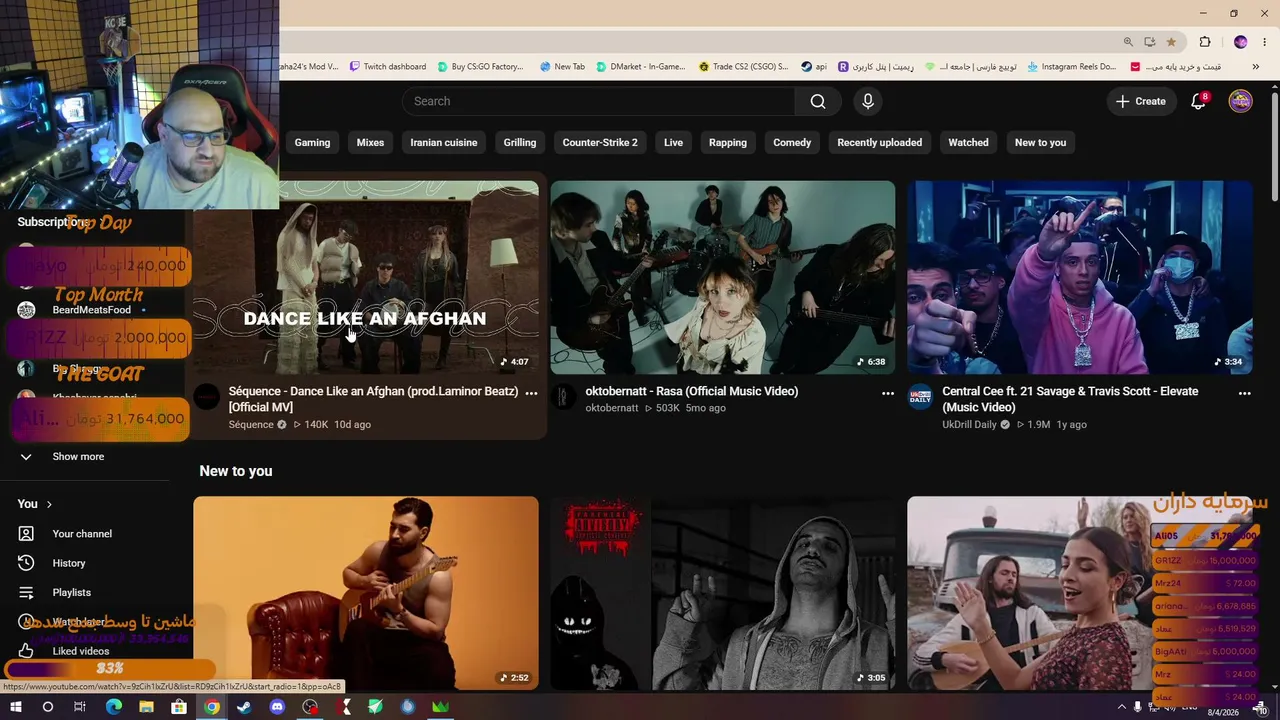Open Central Cee Elevate video title link
The image size is (1280, 720).
click(1070, 399)
